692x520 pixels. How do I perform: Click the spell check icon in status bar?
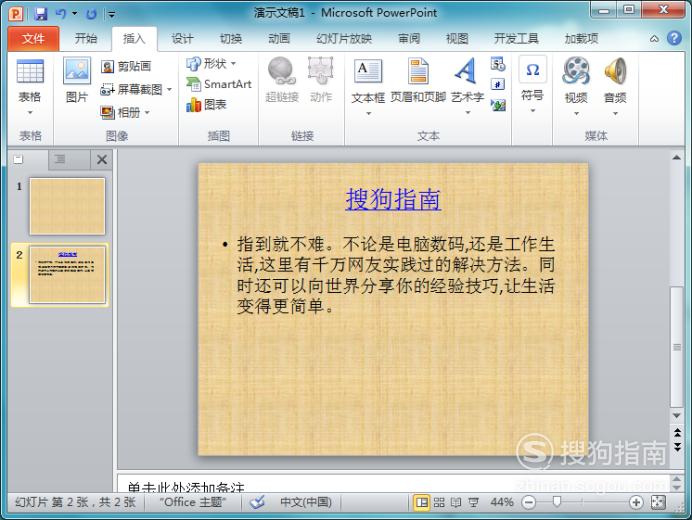[x=257, y=502]
